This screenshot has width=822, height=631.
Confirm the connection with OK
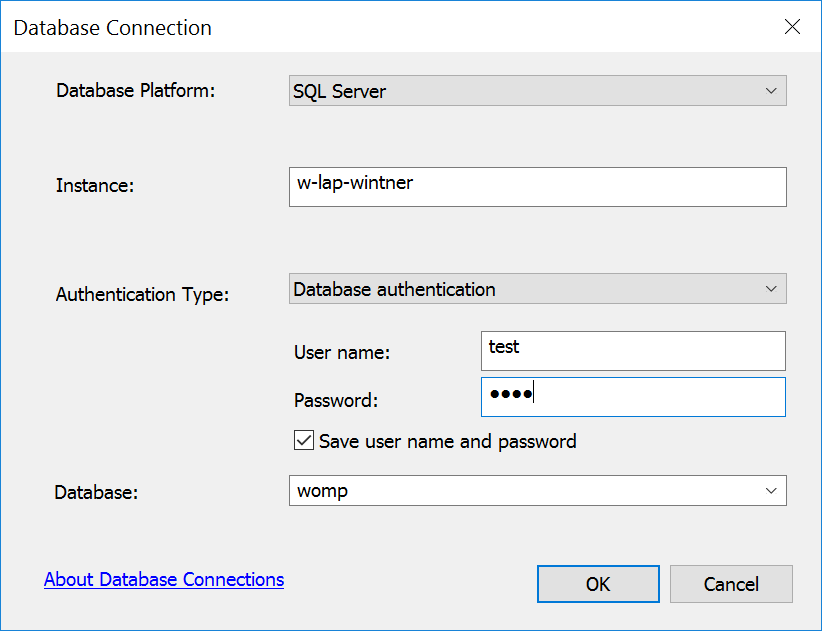coord(597,584)
